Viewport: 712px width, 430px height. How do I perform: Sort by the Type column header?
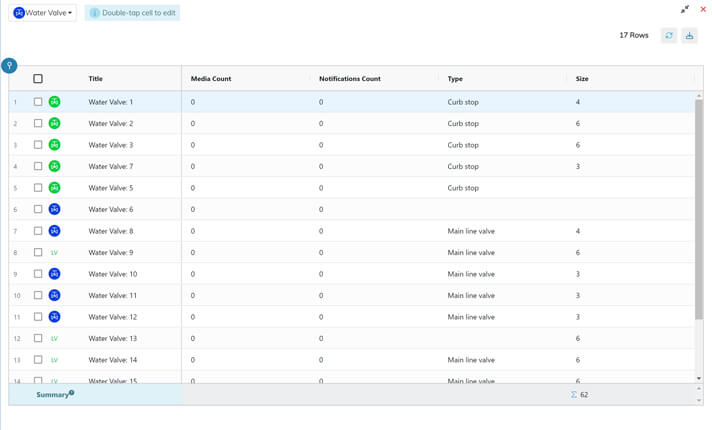(x=455, y=78)
